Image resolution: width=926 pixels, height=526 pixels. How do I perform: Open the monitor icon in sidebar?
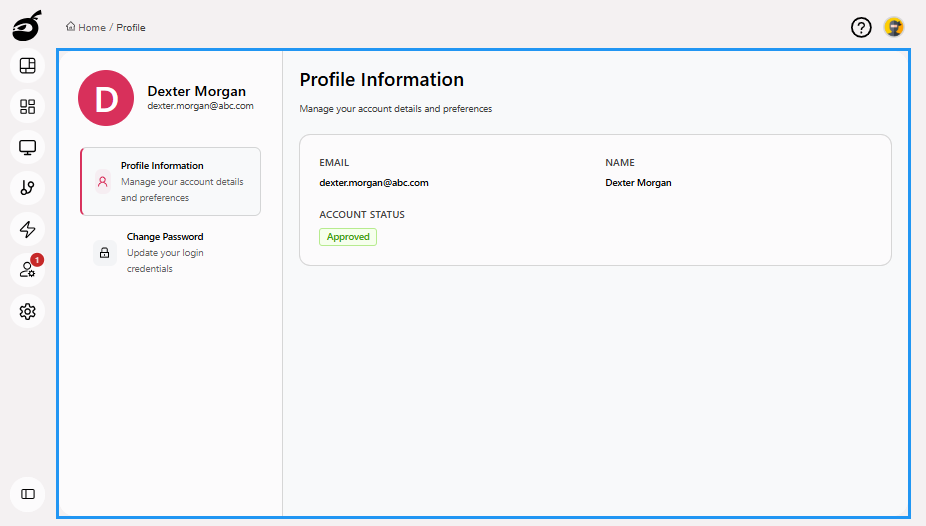pyautogui.click(x=27, y=147)
